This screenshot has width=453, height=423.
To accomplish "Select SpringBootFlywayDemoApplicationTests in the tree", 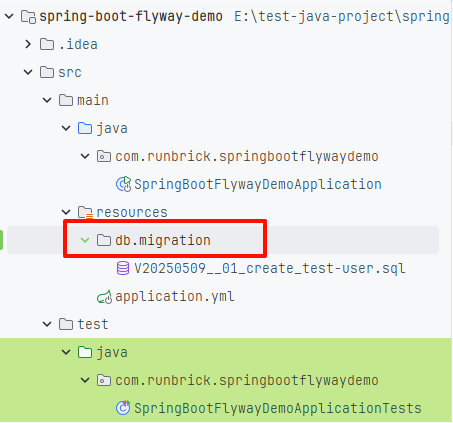I will click(278, 408).
